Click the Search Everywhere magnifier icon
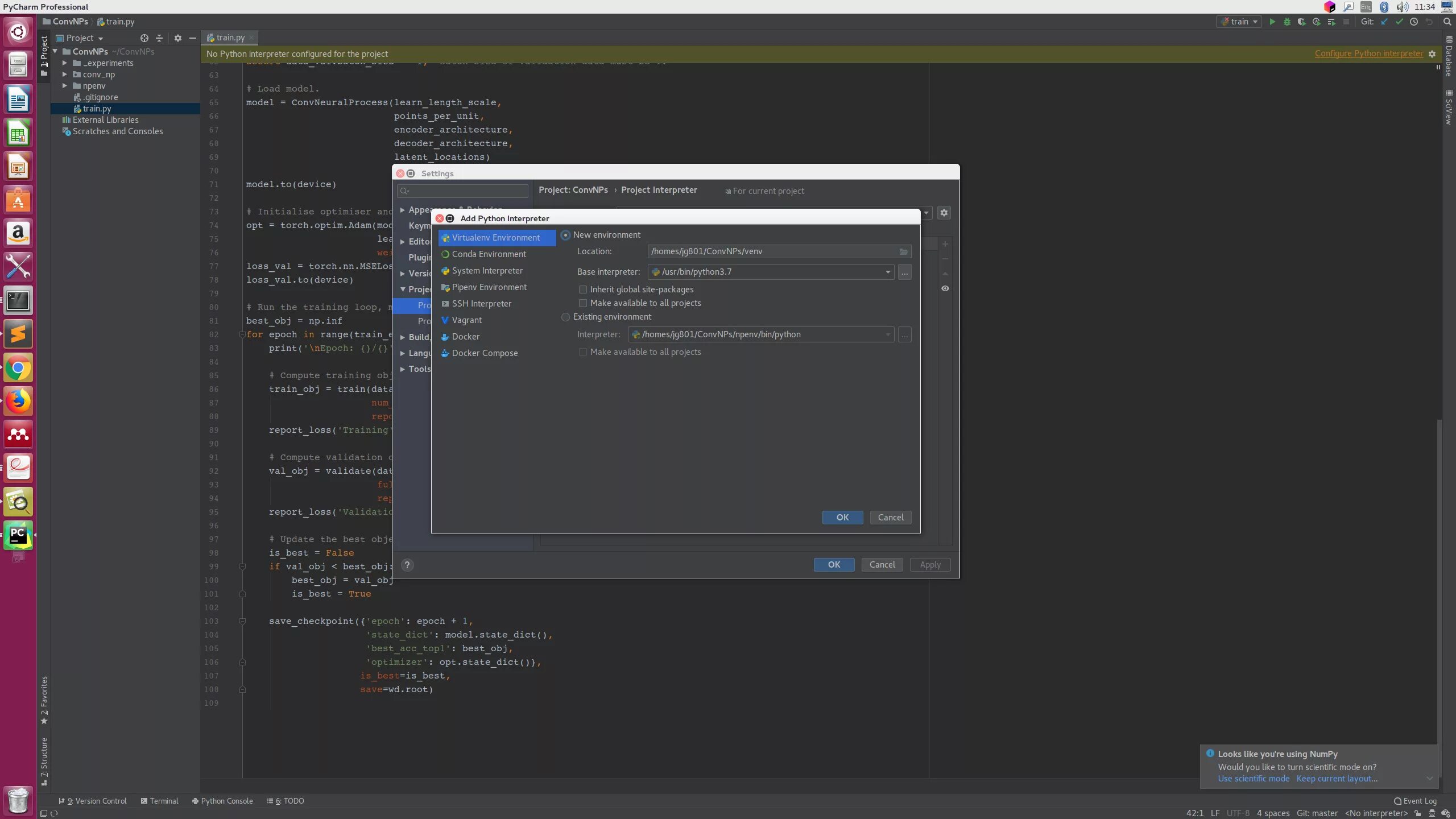The image size is (1456, 819). (1447, 22)
